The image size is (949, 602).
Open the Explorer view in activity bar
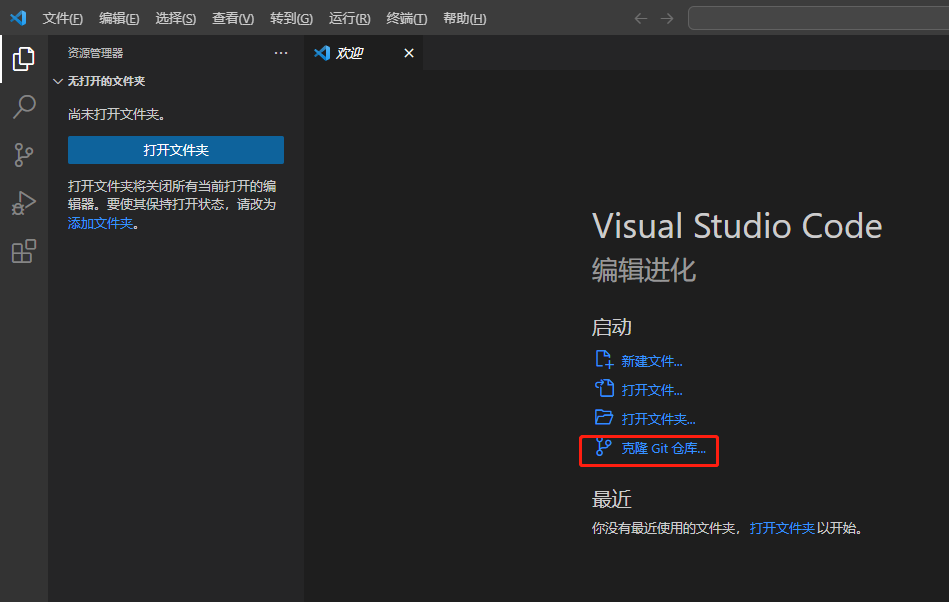pos(24,59)
